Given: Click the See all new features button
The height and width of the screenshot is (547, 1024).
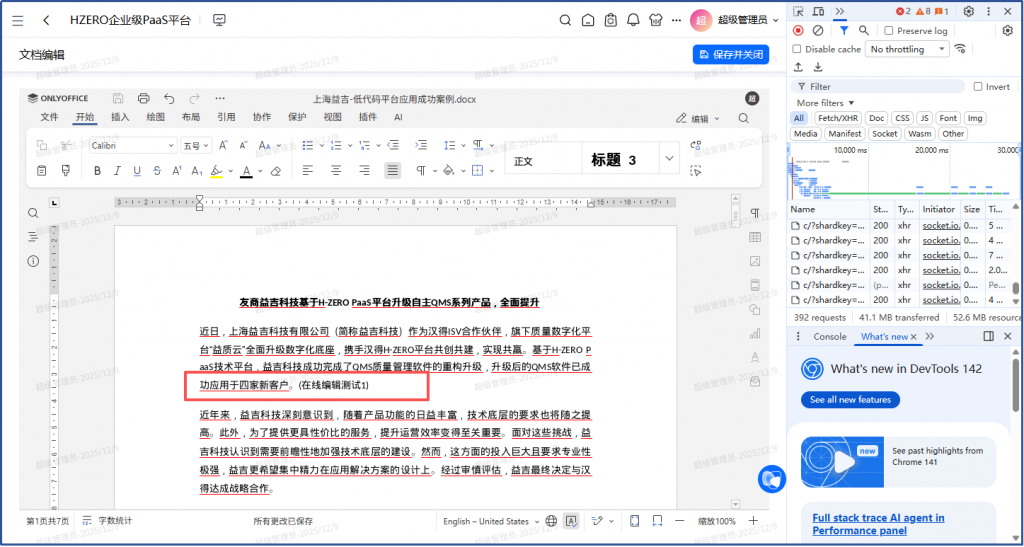Looking at the screenshot, I should point(849,400).
